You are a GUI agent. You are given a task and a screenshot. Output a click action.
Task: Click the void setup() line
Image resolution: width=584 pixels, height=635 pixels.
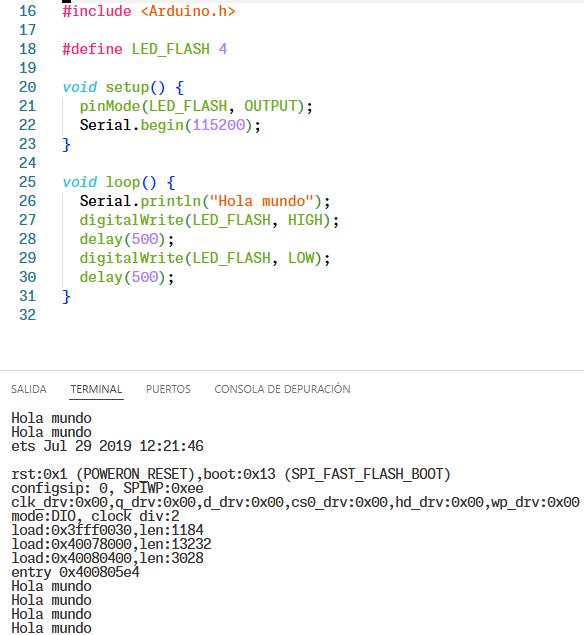(123, 87)
